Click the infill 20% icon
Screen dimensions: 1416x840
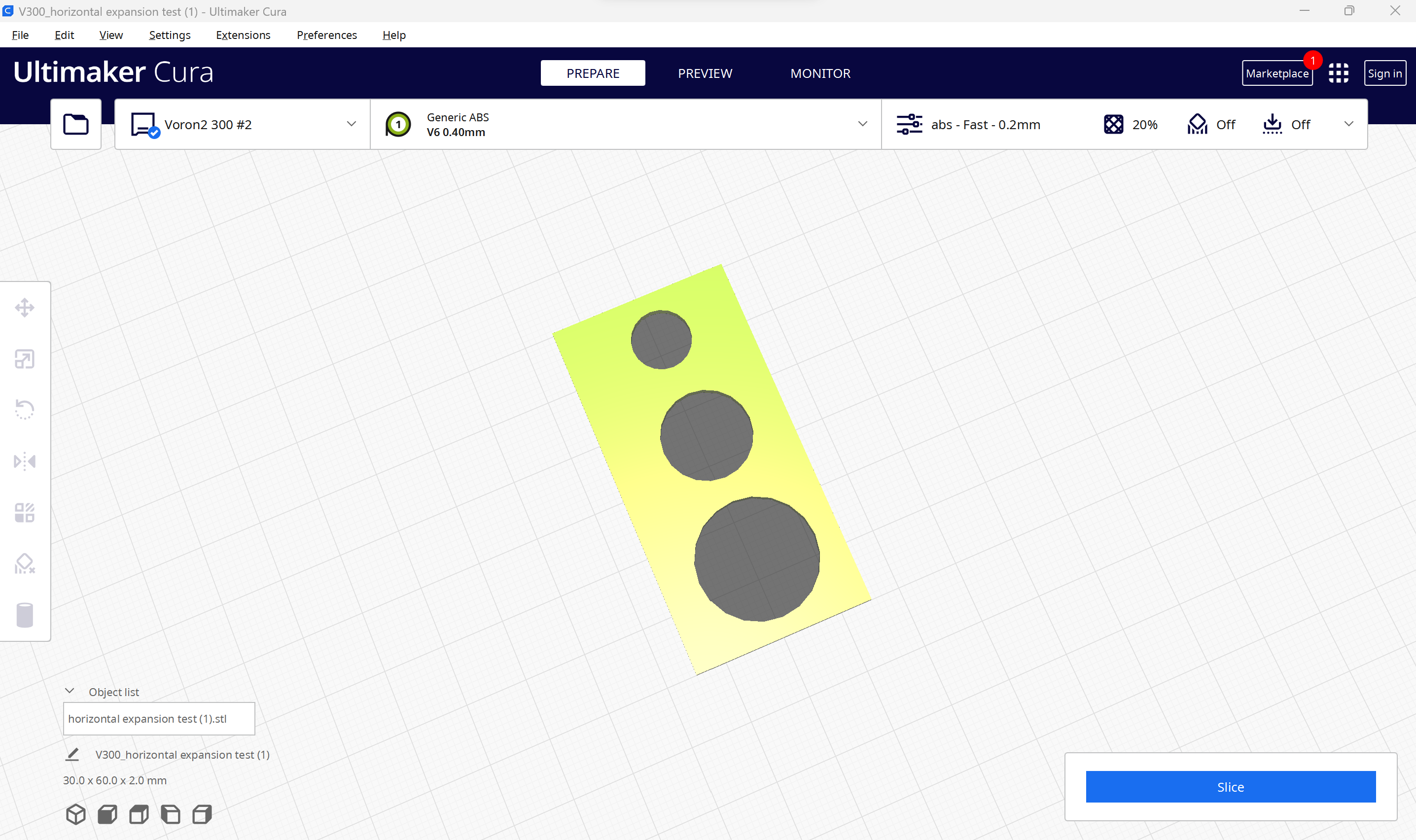1113,124
